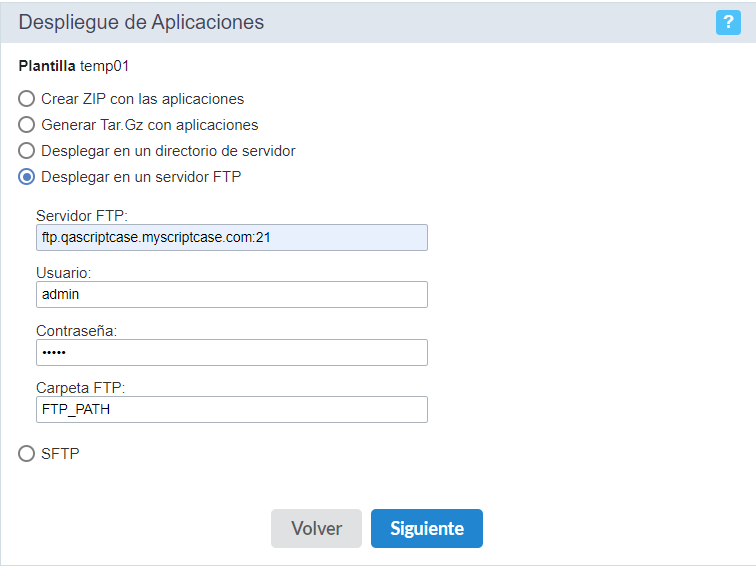Focus the Servidor FTP address field
Viewport: 756px width, 569px height.
pyautogui.click(x=232, y=237)
